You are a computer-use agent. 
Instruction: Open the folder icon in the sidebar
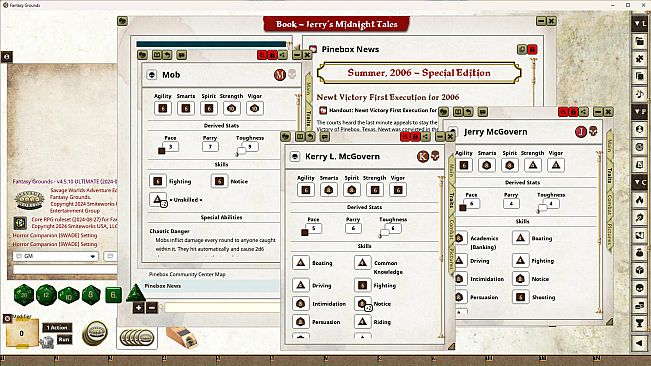639,41
